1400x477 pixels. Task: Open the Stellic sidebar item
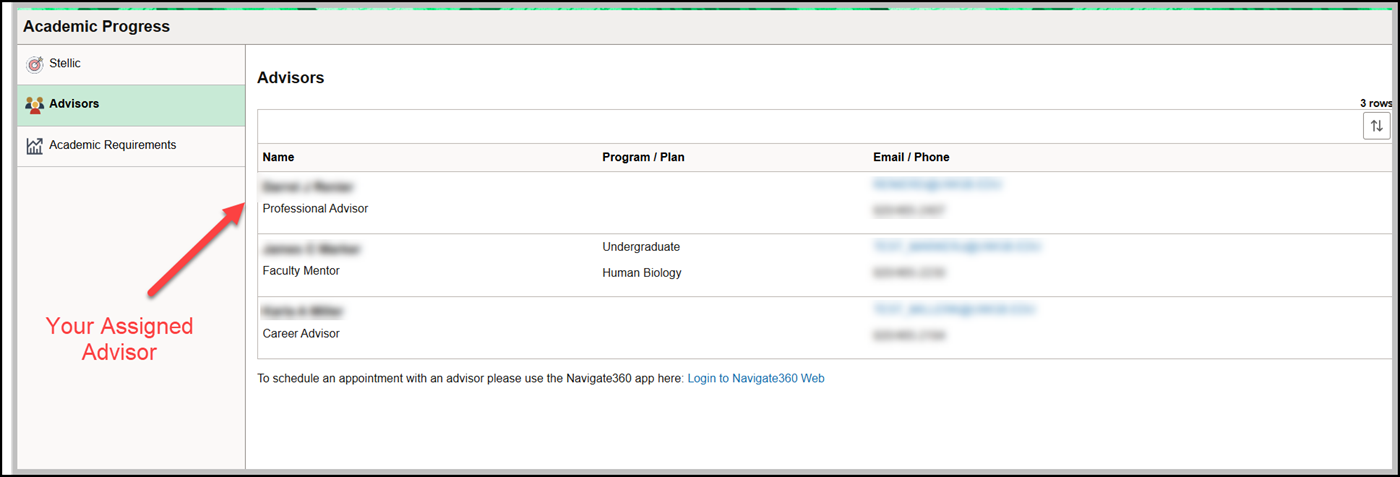pos(65,64)
